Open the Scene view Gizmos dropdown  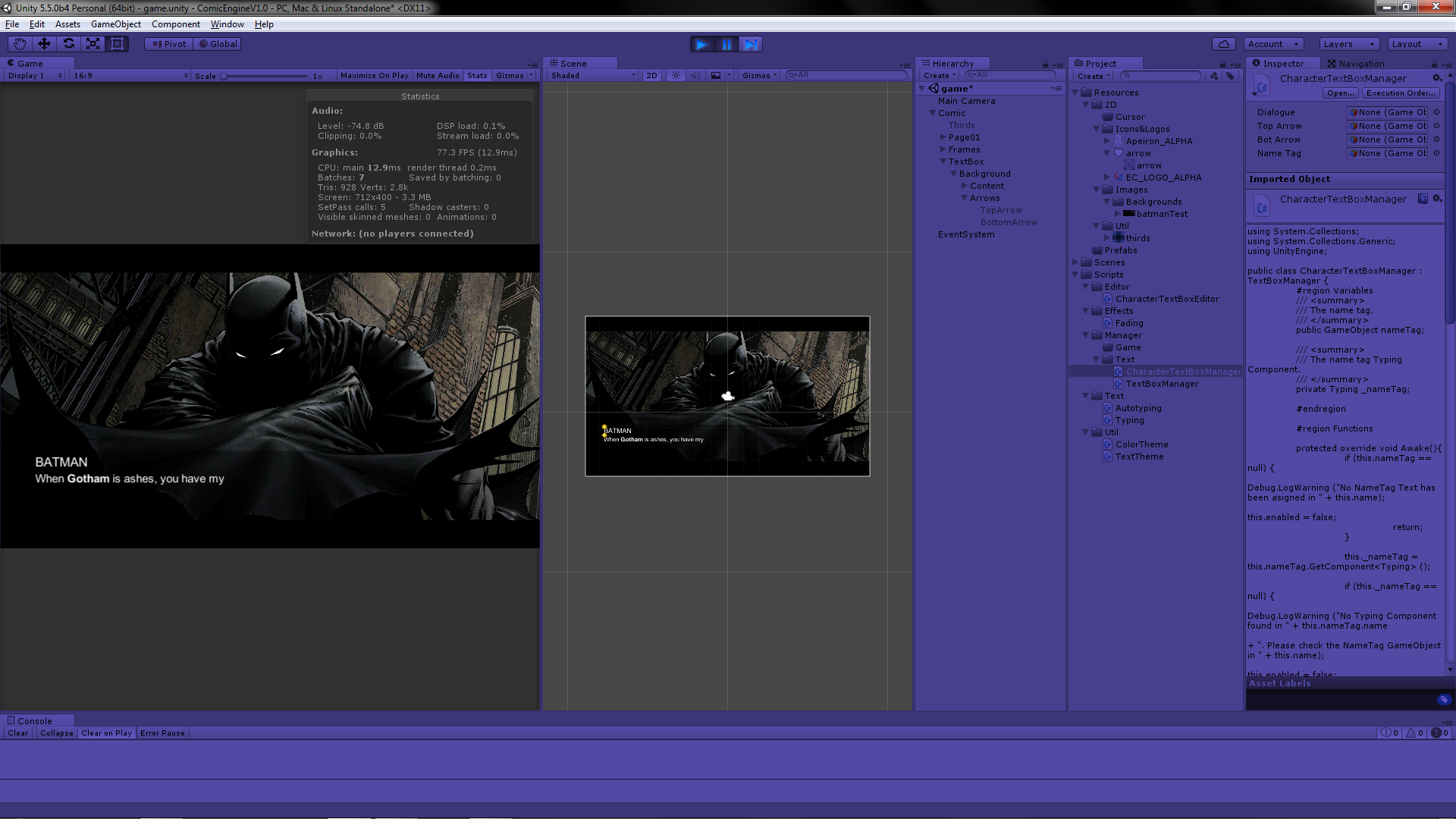[x=760, y=76]
